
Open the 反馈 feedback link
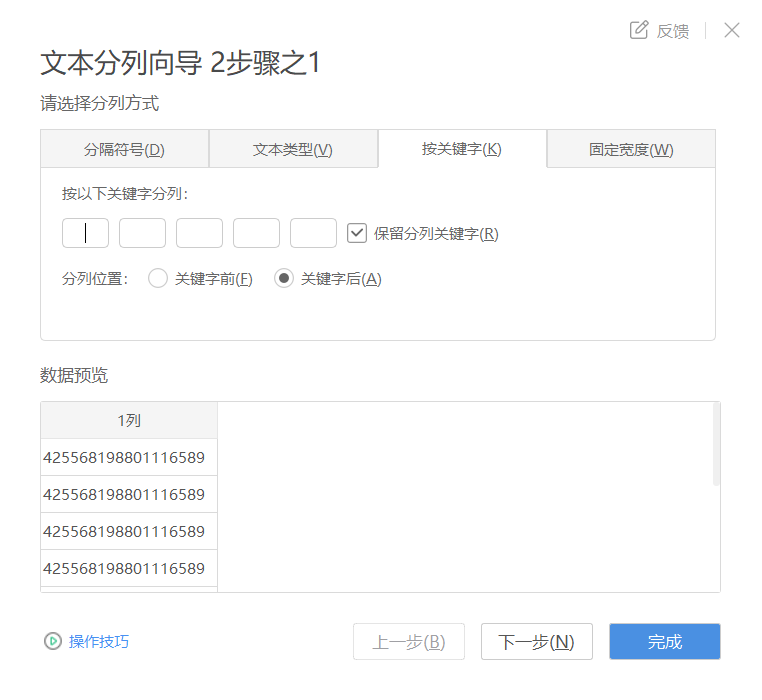pyautogui.click(x=673, y=31)
